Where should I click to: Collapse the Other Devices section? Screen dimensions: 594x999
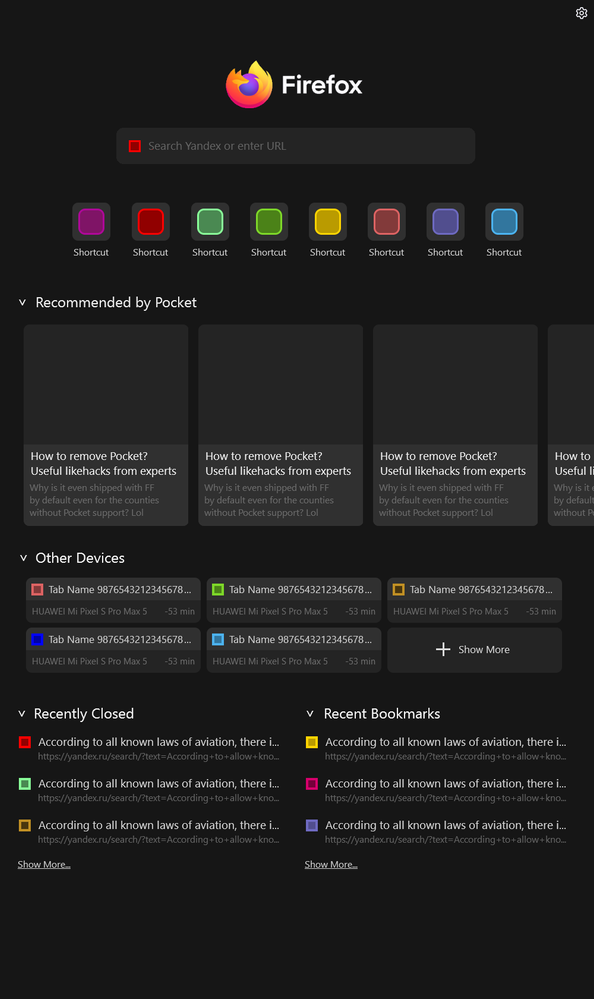click(x=23, y=557)
